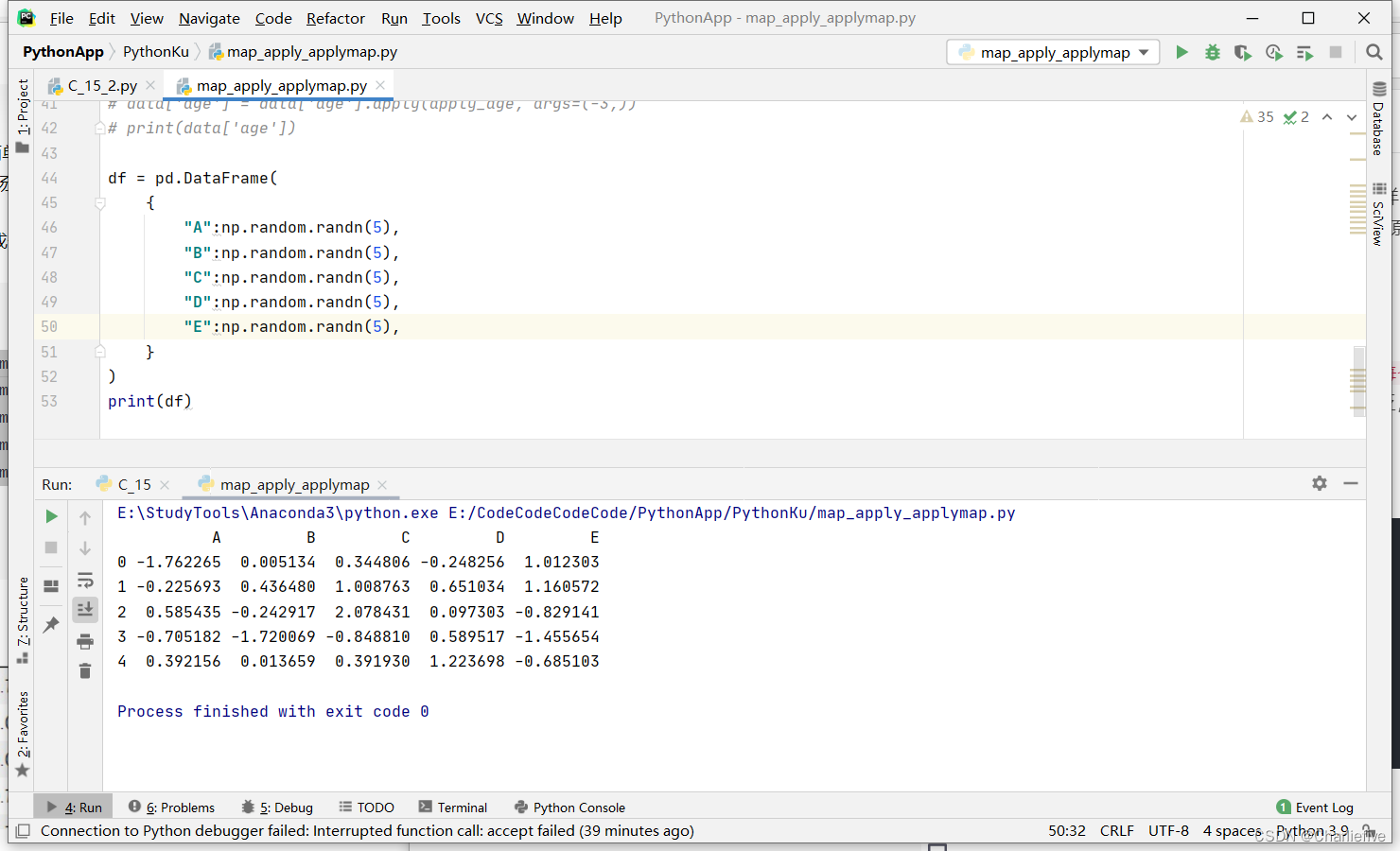Restore layout icon in Run panel
The image size is (1400, 851).
[x=51, y=586]
